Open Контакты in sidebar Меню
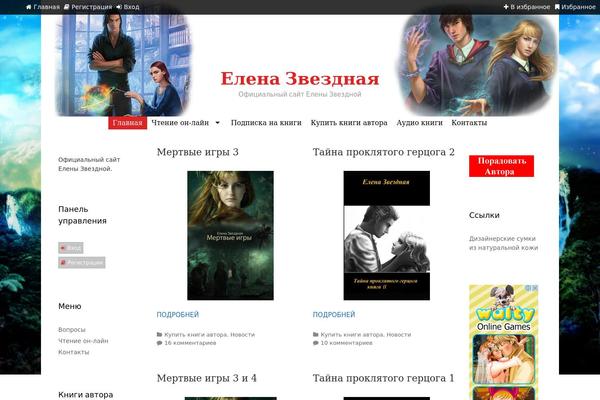This screenshot has width=600, height=400. click(x=74, y=352)
